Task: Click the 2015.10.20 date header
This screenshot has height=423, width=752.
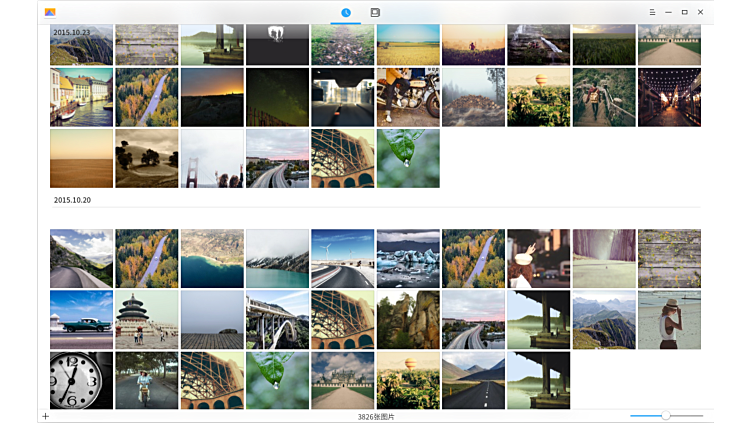Action: click(72, 200)
